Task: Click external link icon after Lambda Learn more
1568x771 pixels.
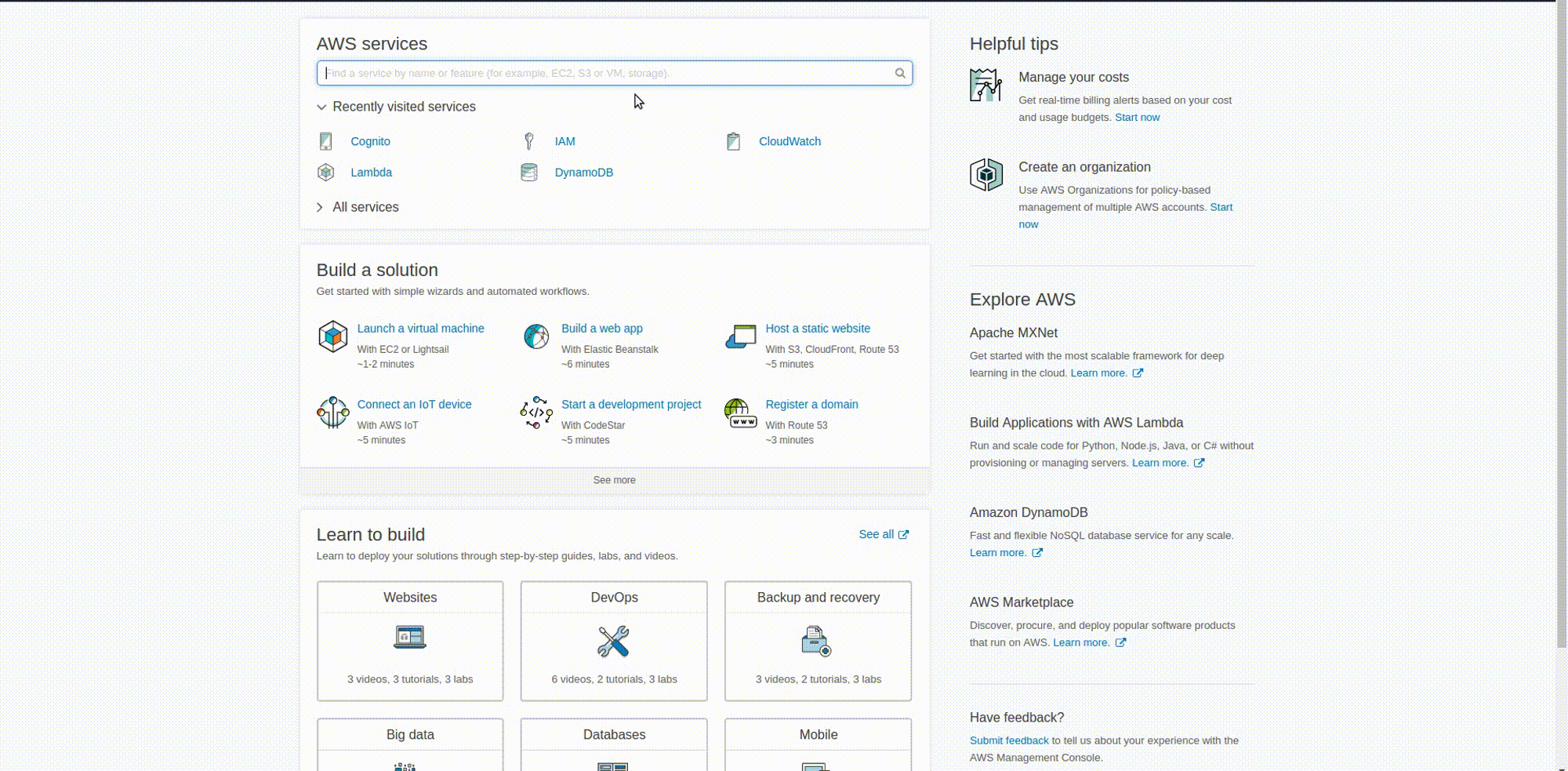Action: [1199, 463]
